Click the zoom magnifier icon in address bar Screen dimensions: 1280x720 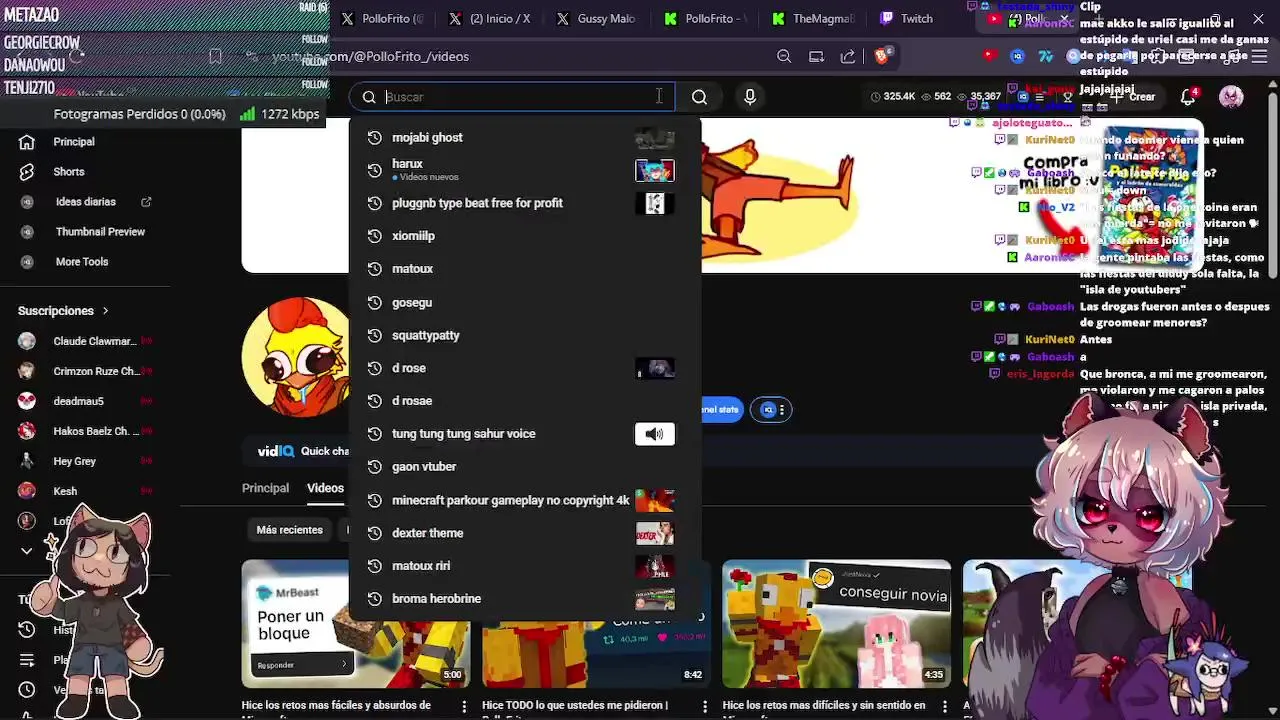pyautogui.click(x=784, y=56)
